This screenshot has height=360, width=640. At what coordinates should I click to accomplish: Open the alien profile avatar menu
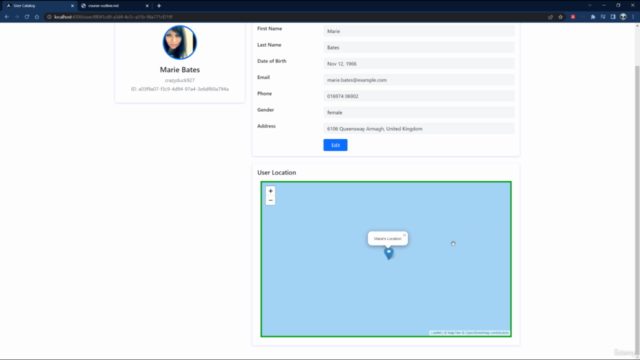[x=623, y=17]
